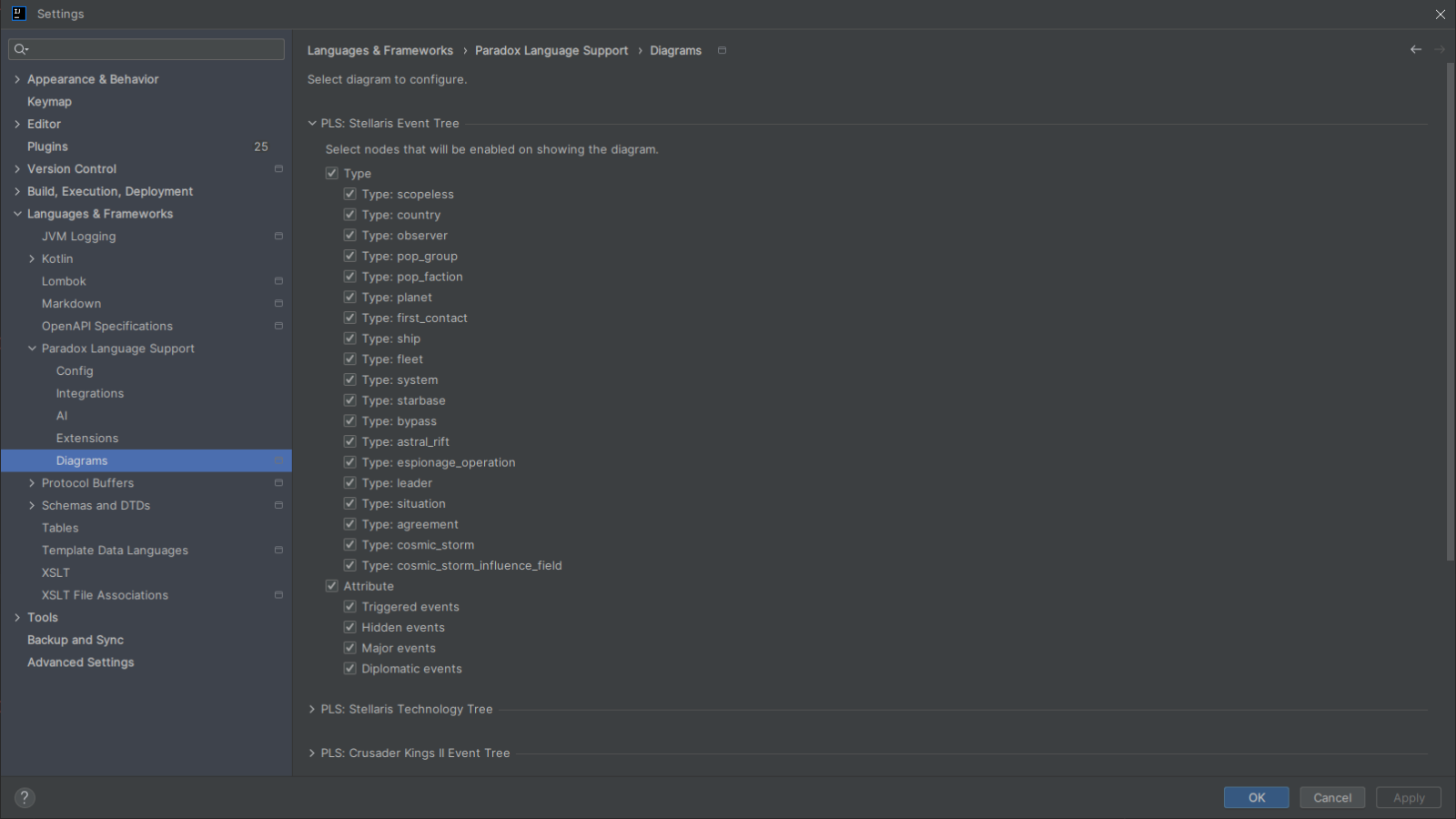This screenshot has height=819, width=1456.
Task: Collapse PLS: Stellaris Event Tree section
Action: (312, 124)
